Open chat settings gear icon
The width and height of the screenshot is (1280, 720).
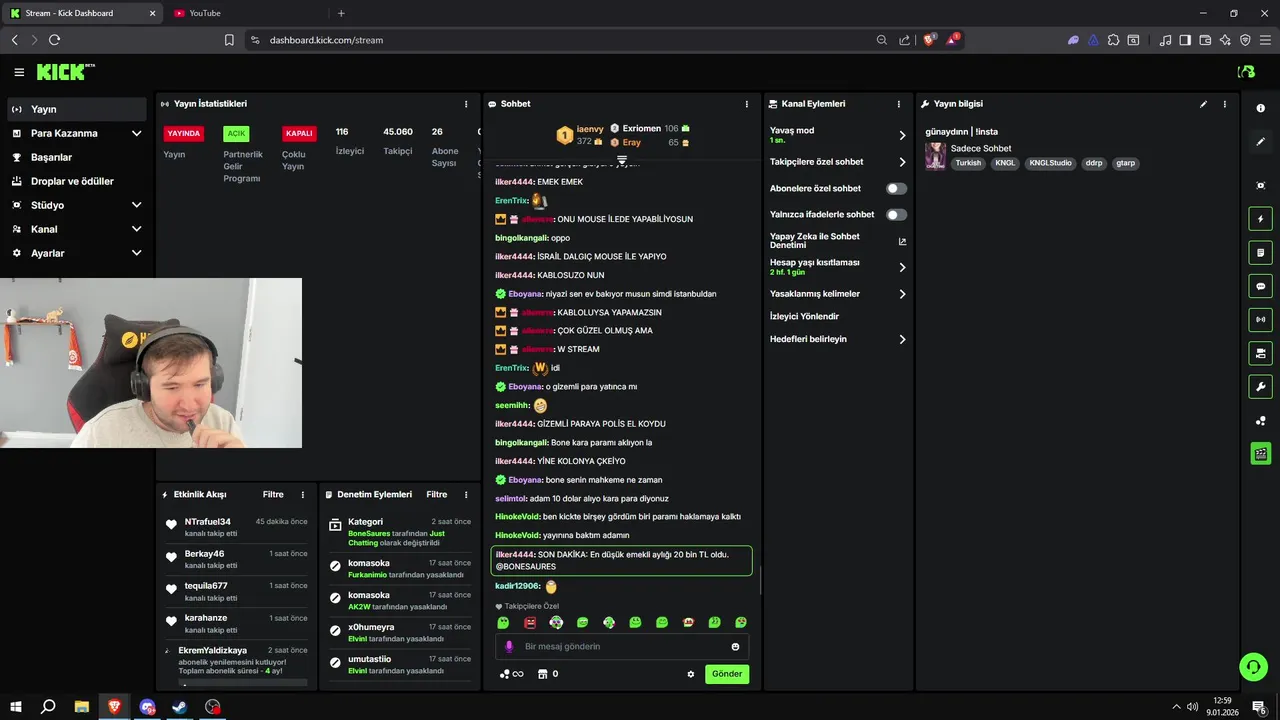pyautogui.click(x=690, y=674)
